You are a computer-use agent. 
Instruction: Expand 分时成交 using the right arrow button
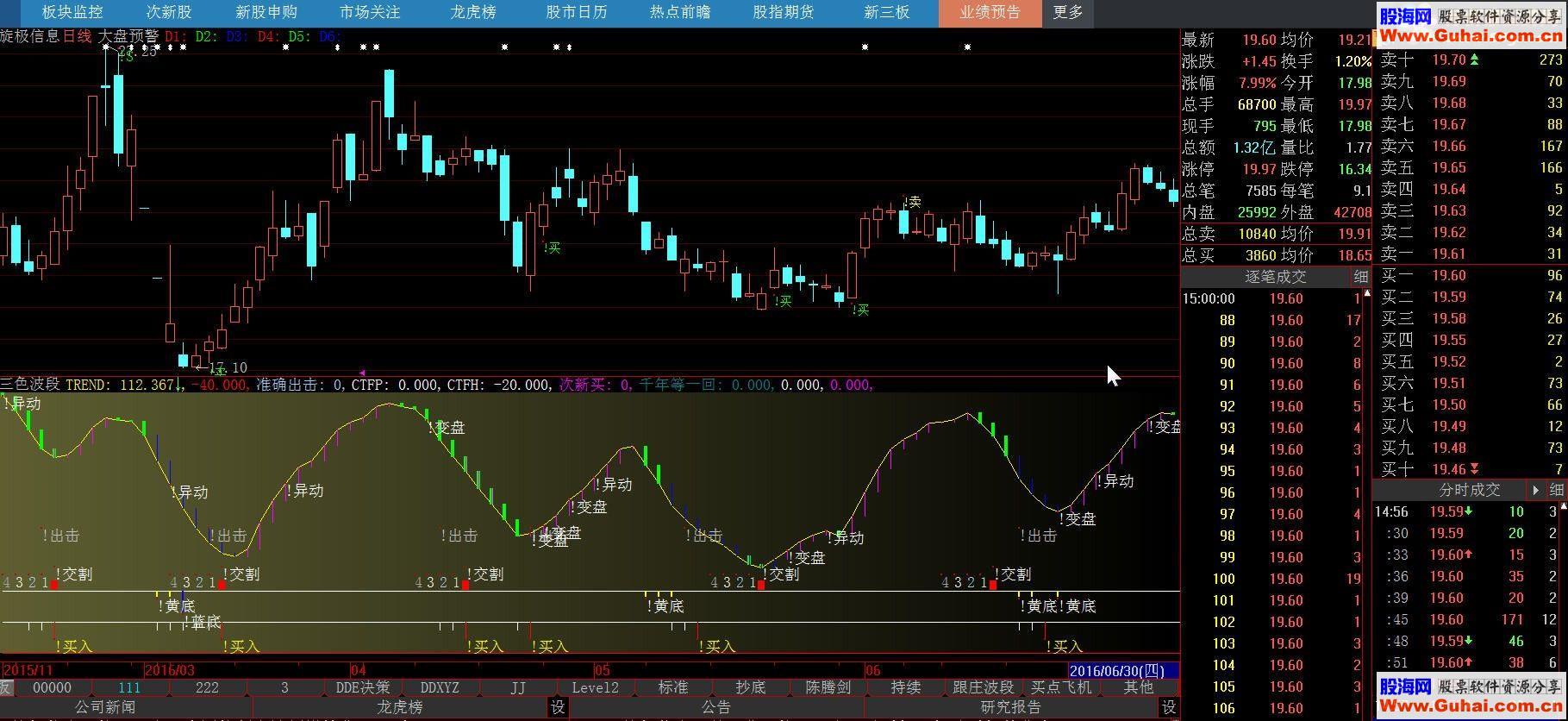click(1535, 490)
